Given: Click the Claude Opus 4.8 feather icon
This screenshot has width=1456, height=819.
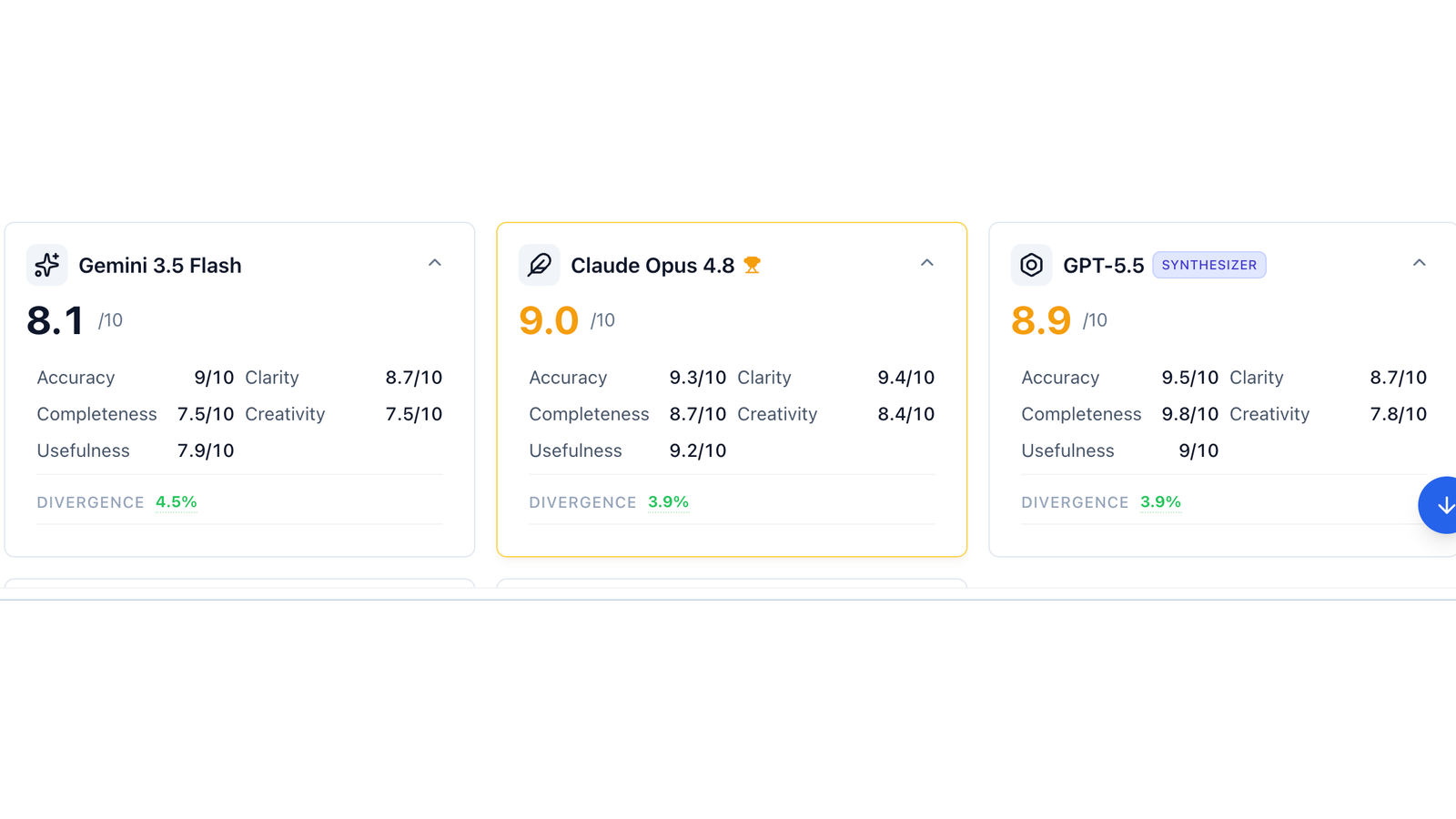Looking at the screenshot, I should [x=539, y=265].
